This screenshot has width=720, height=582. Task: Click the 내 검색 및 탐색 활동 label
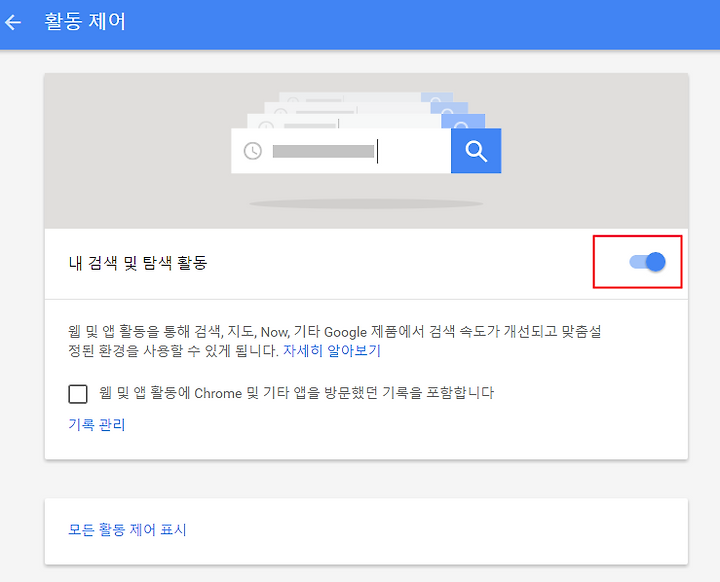click(138, 263)
